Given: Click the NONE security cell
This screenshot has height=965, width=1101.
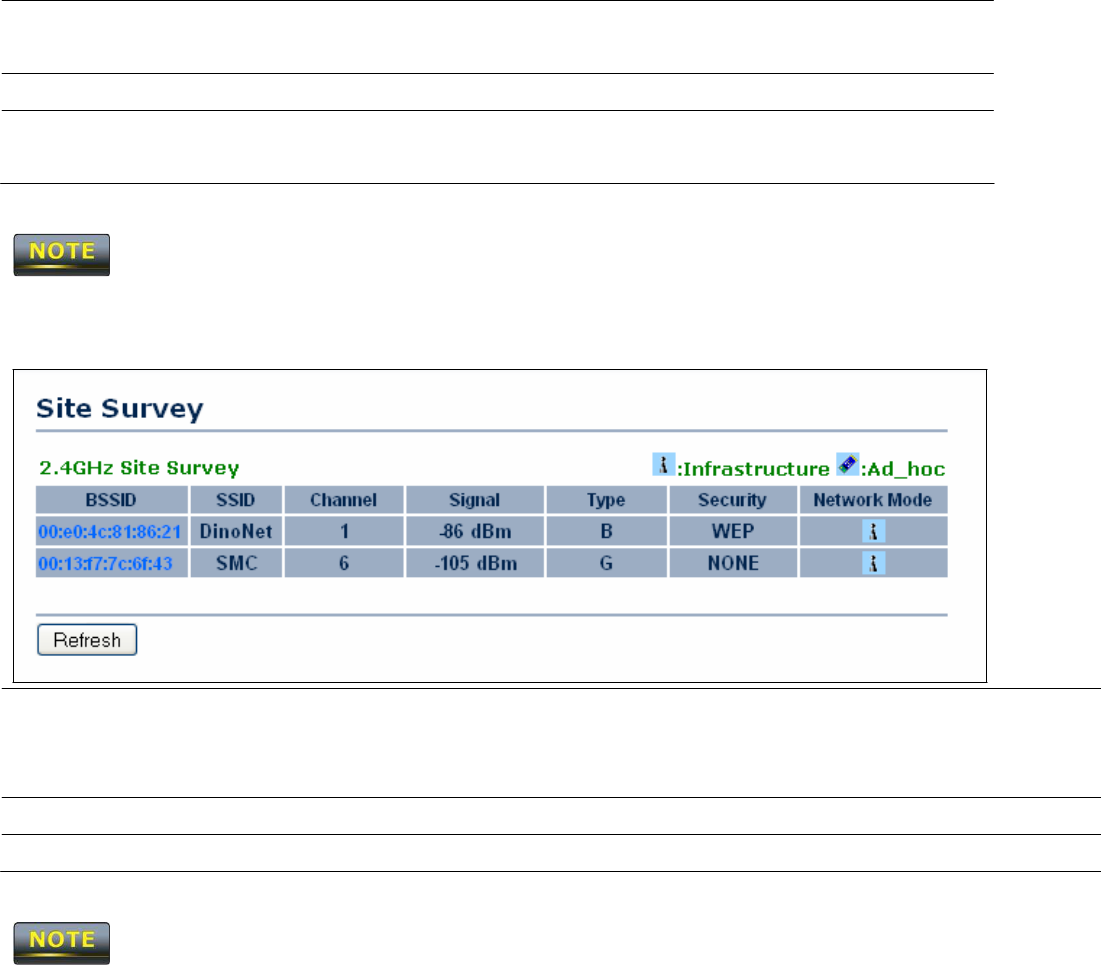Looking at the screenshot, I should 733,563.
